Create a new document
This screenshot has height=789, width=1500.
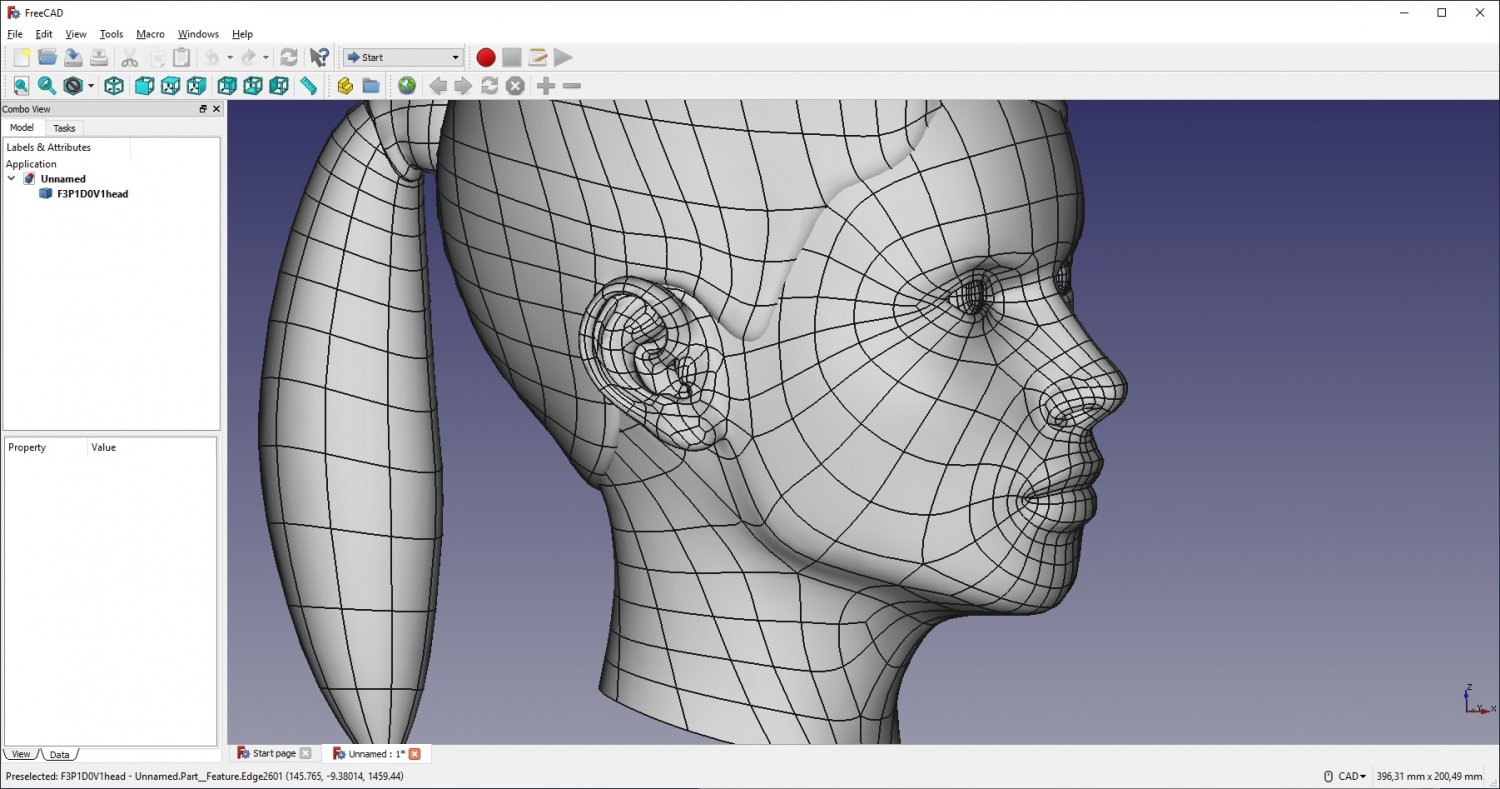(21, 57)
